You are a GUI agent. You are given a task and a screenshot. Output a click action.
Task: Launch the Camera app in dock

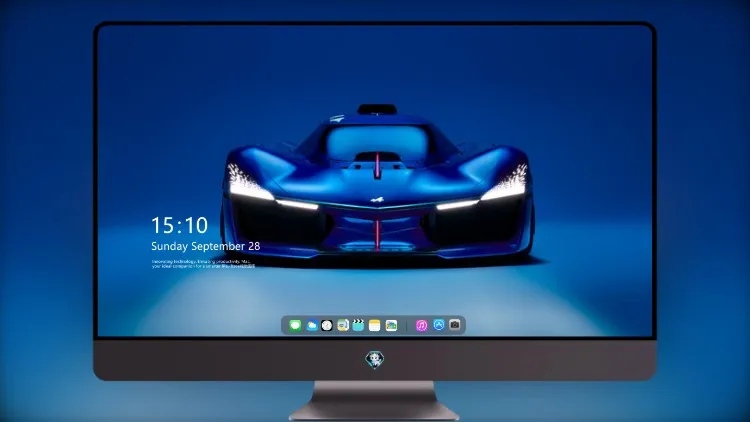[455, 325]
